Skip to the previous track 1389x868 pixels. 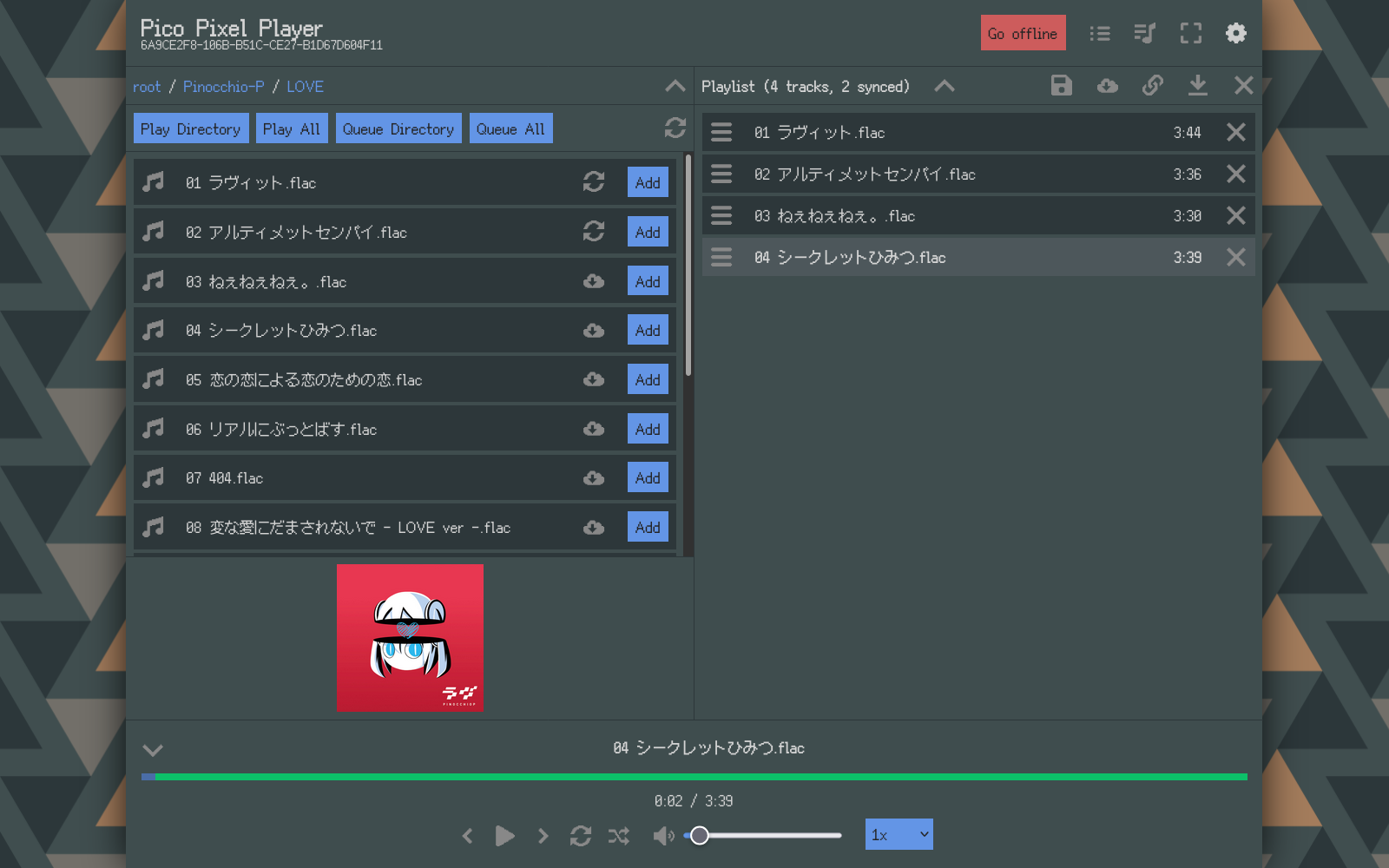(x=467, y=836)
